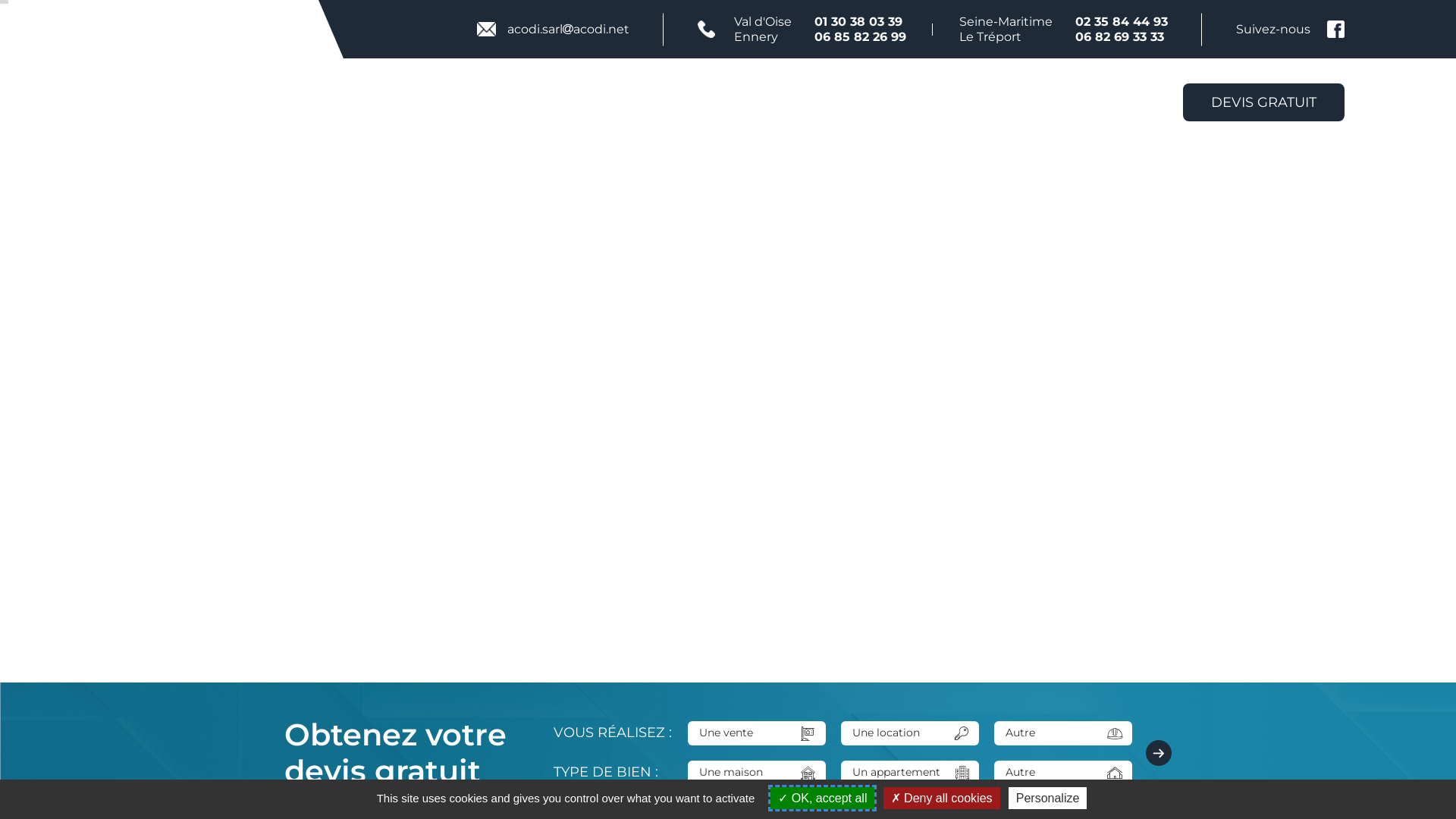The width and height of the screenshot is (1456, 819).
Task: Click the sold-sign icon on Une vente
Action: (807, 733)
